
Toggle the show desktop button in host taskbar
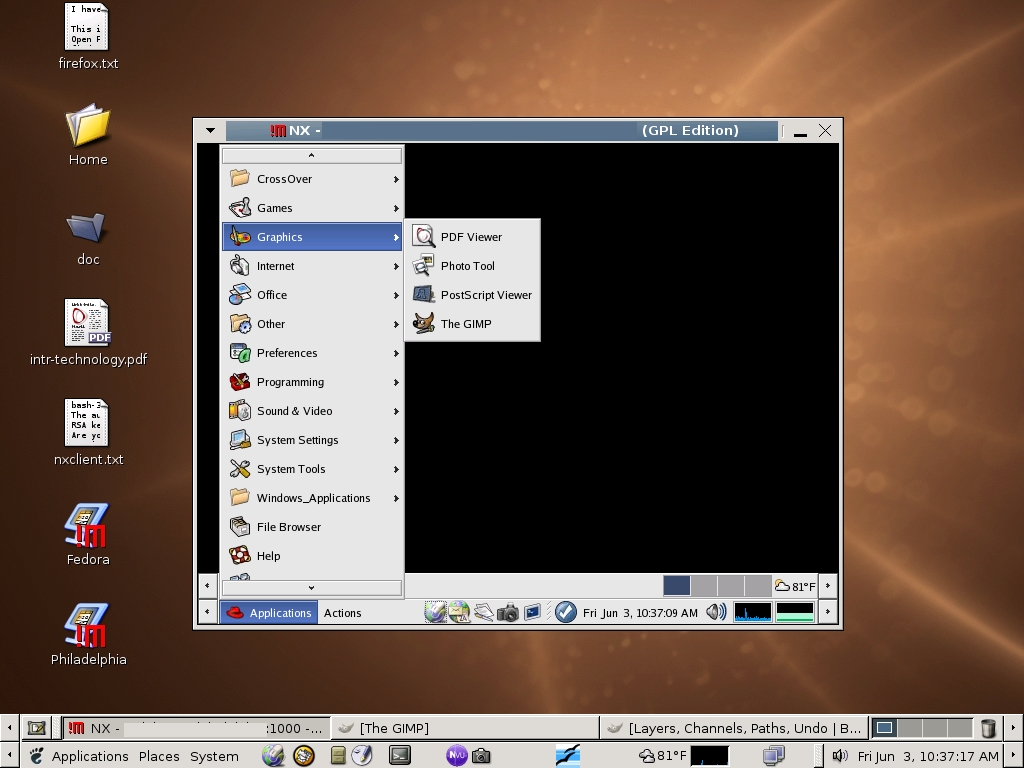point(36,728)
